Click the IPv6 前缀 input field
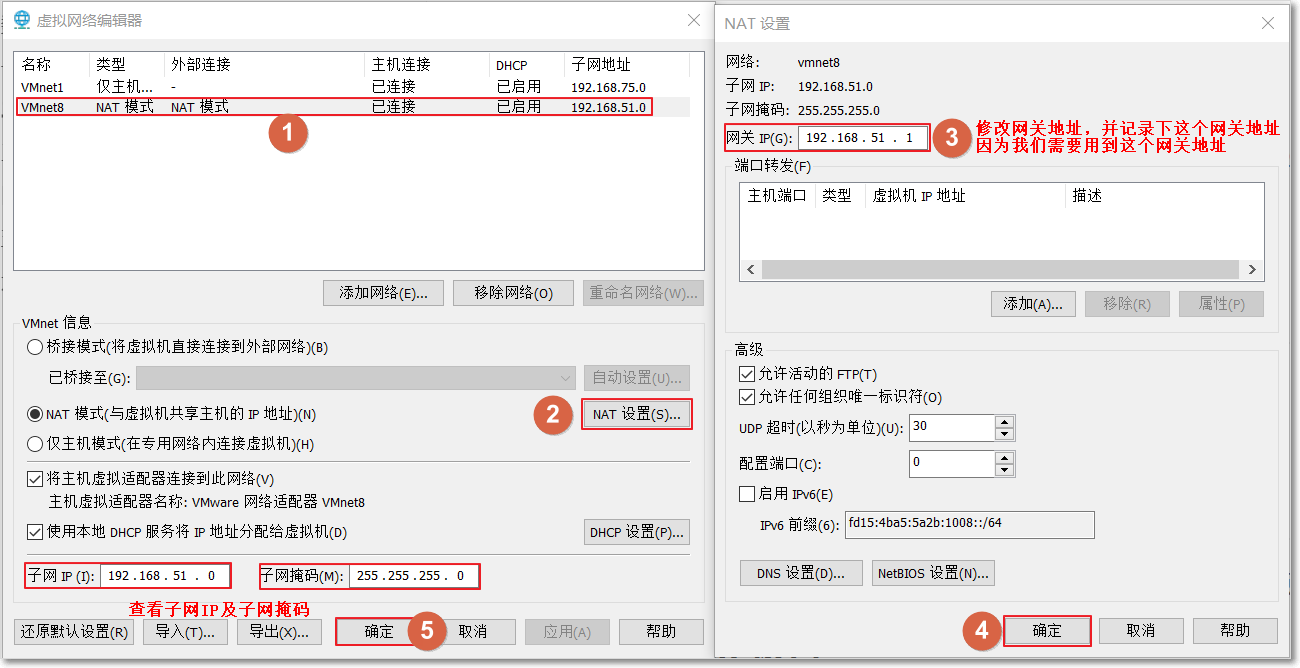This screenshot has width=1300, height=668. point(969,524)
